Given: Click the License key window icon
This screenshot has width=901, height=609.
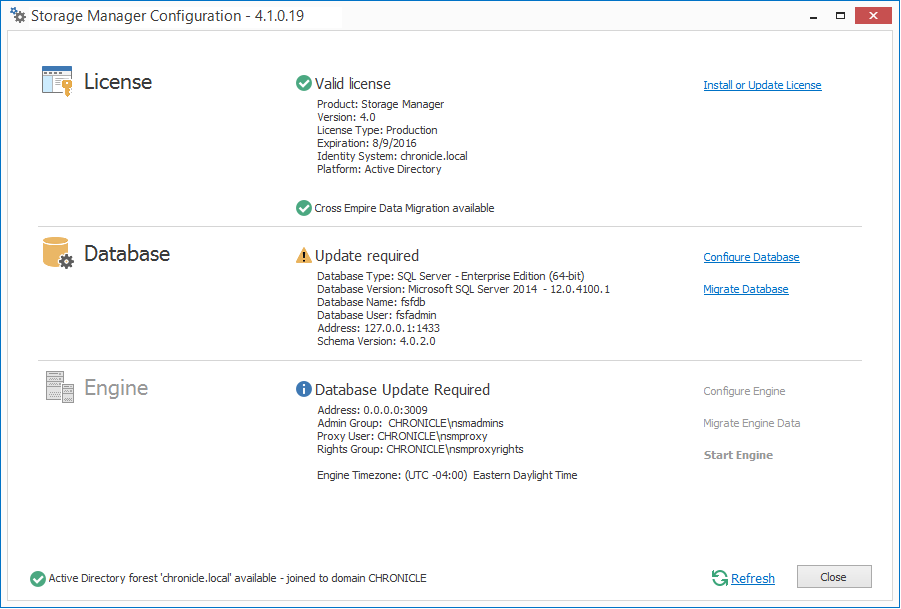Looking at the screenshot, I should tap(57, 81).
